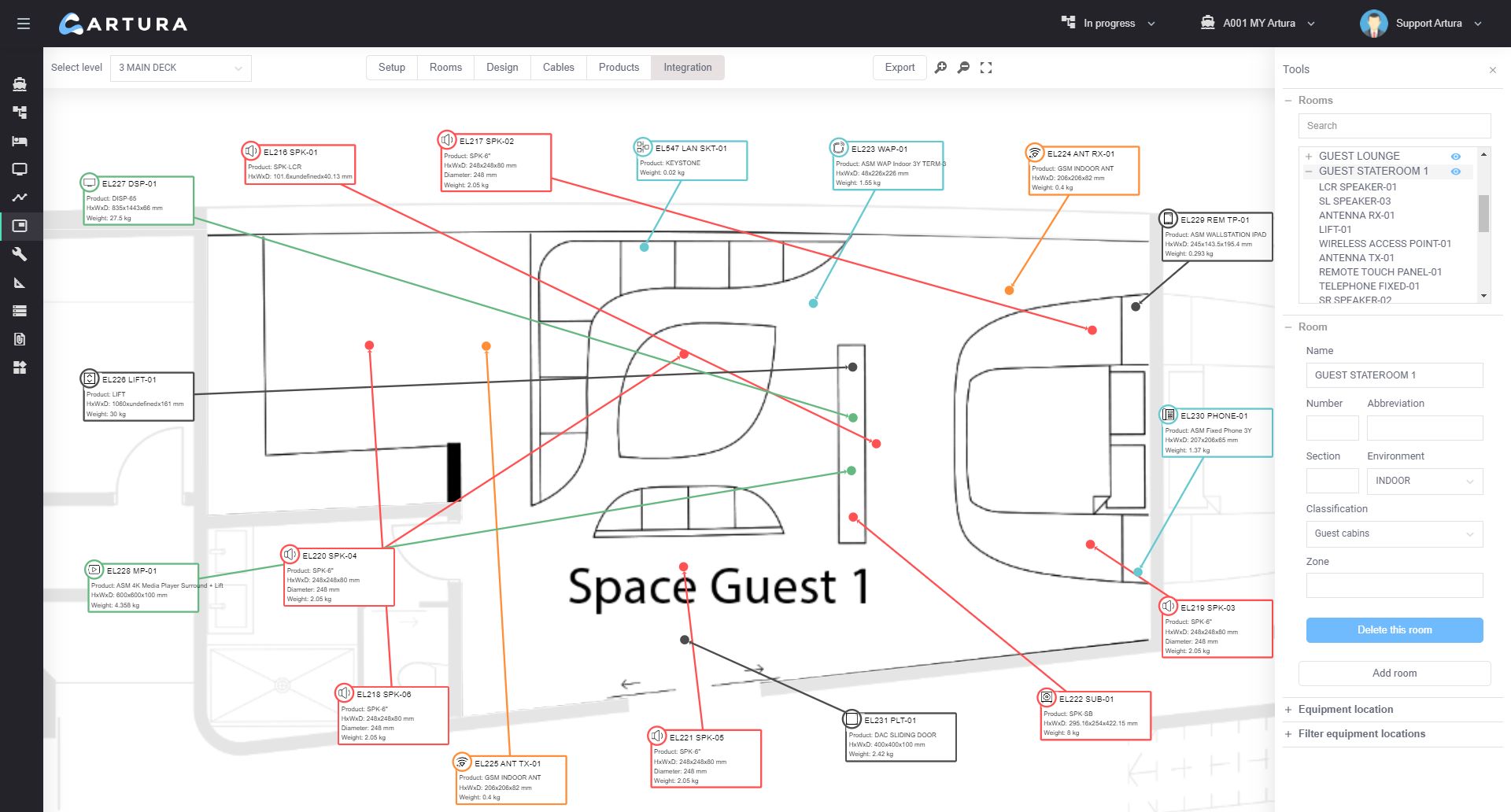
Task: Close the Tools panel
Action: point(1492,70)
